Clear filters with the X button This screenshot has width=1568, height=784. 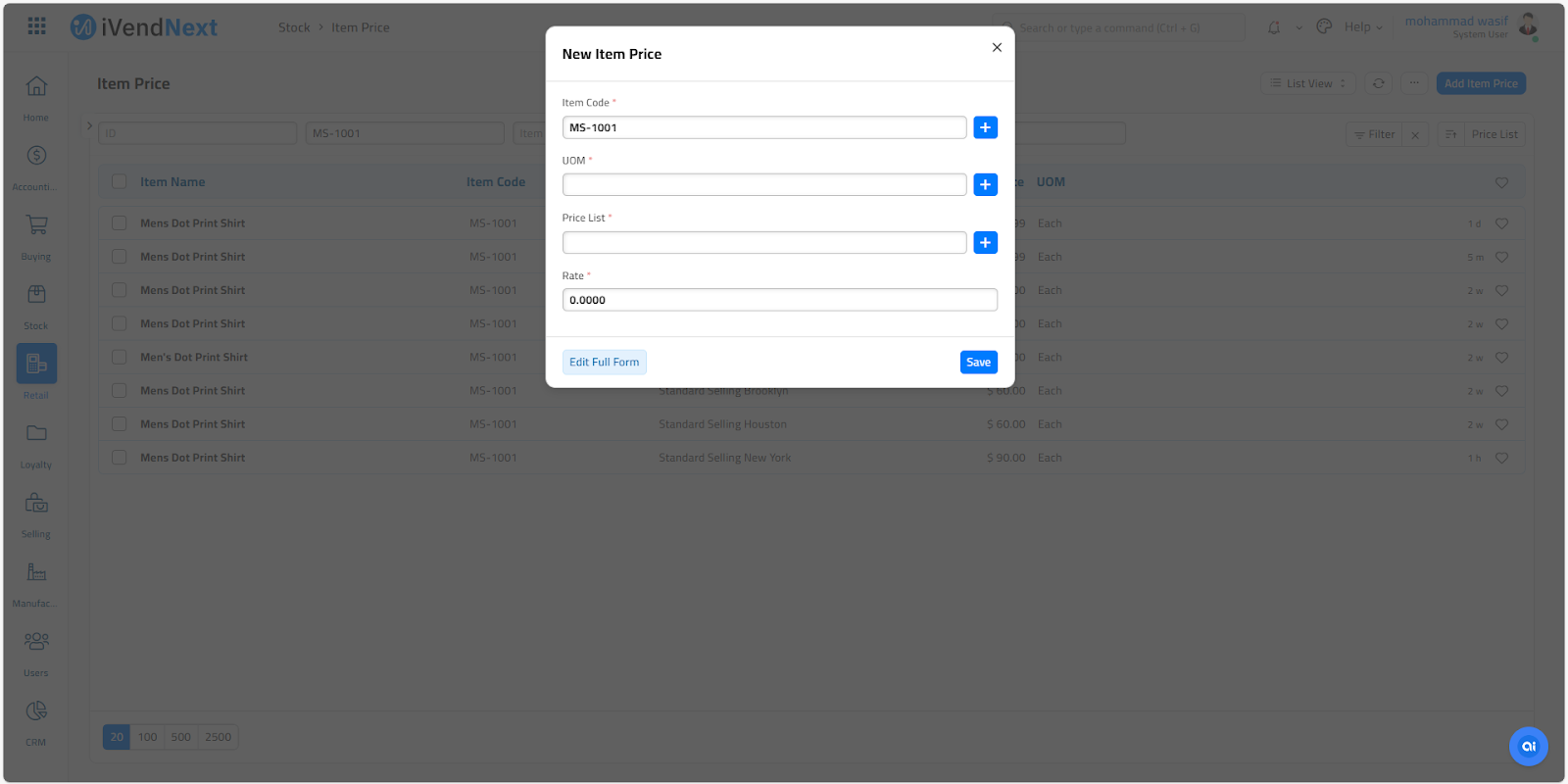pos(1415,134)
